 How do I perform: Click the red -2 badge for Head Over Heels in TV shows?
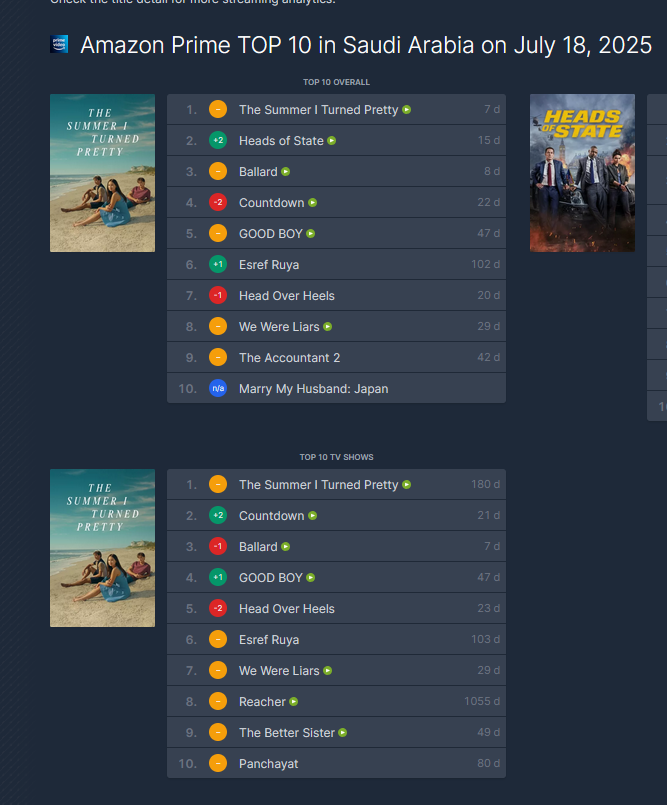tap(218, 609)
